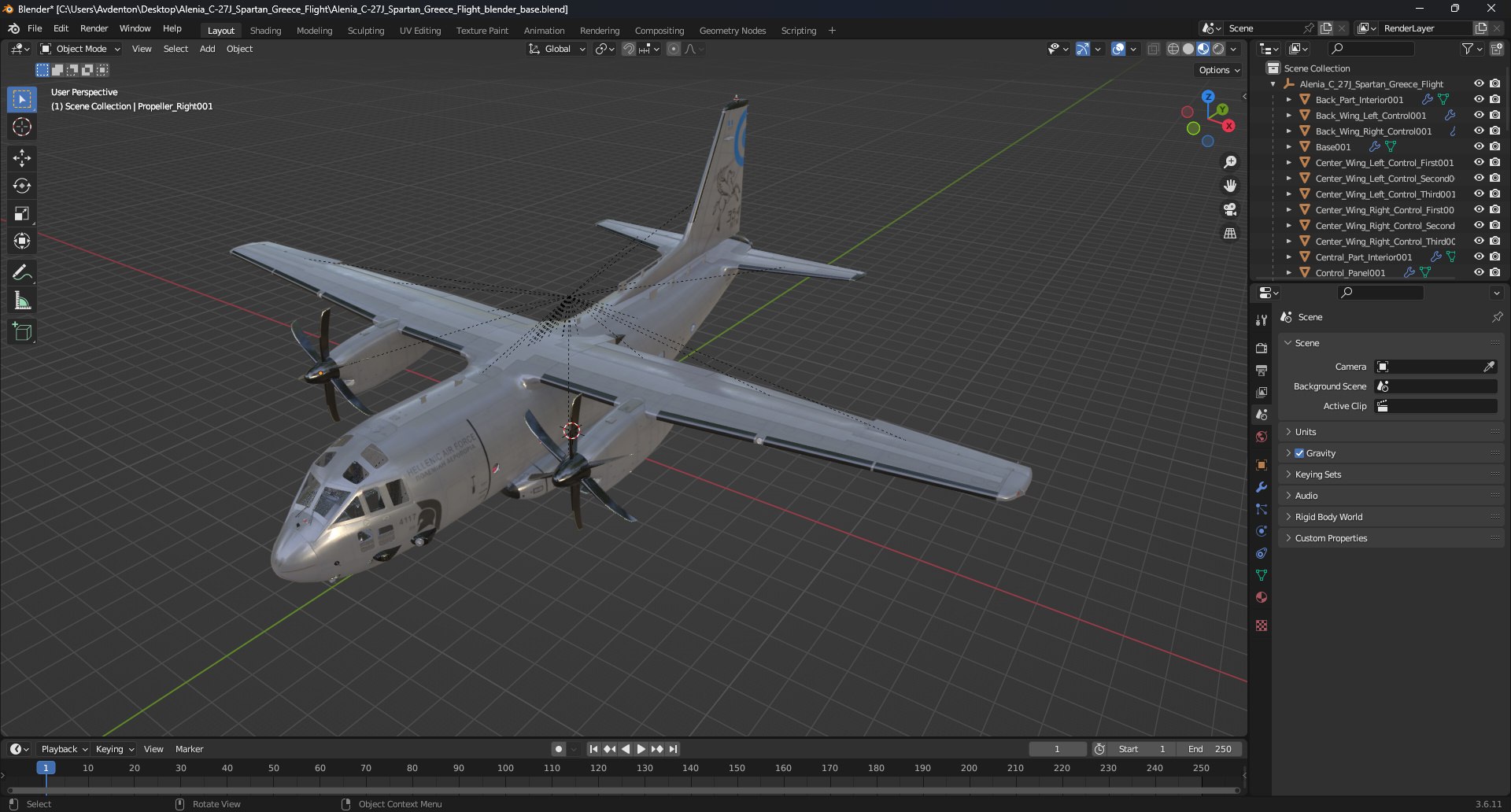Toggle proportional editing
The image size is (1511, 812).
click(674, 49)
